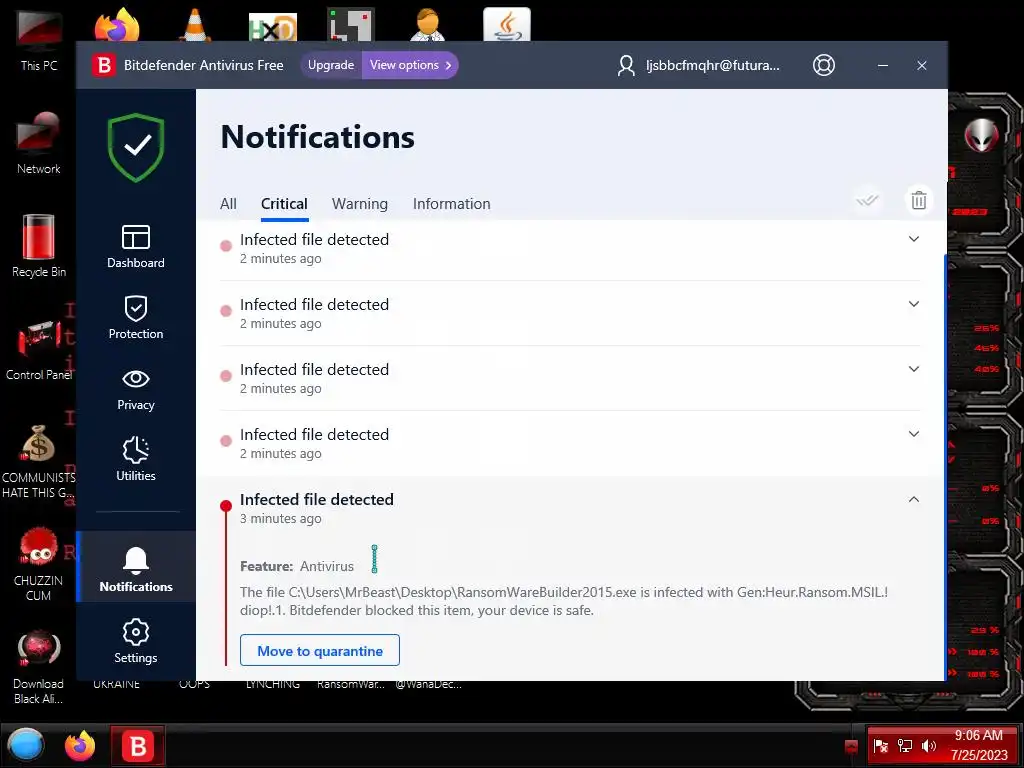Open the Java coffee cup desktop icon
This screenshot has width=1024, height=768.
pos(507,25)
